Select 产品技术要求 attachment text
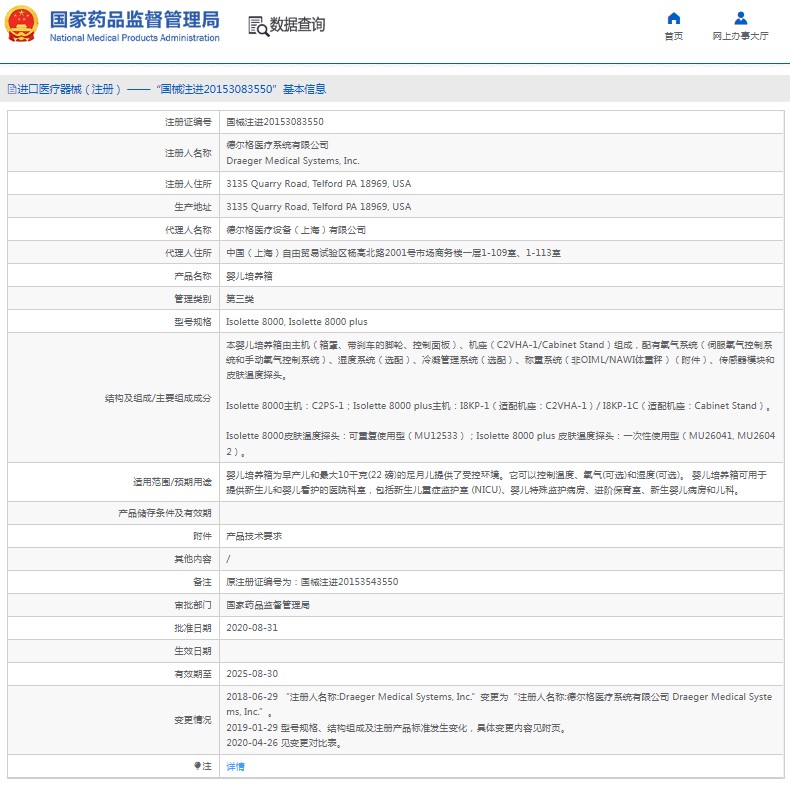Viewport: 790px width, 786px height. 254,536
